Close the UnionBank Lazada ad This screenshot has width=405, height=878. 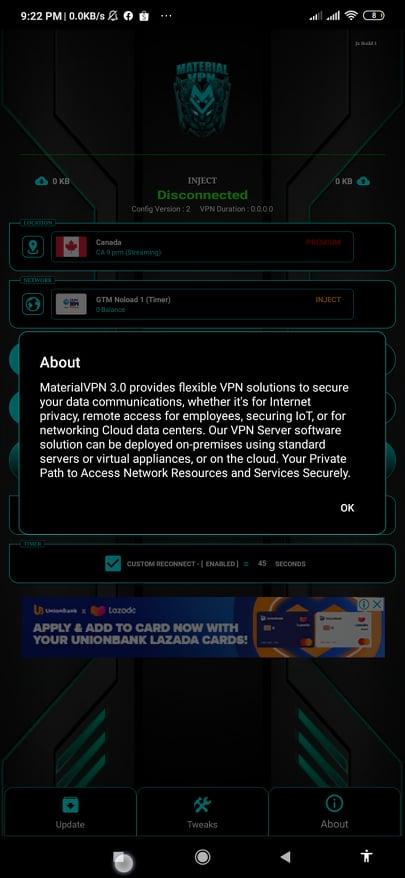(x=378, y=604)
